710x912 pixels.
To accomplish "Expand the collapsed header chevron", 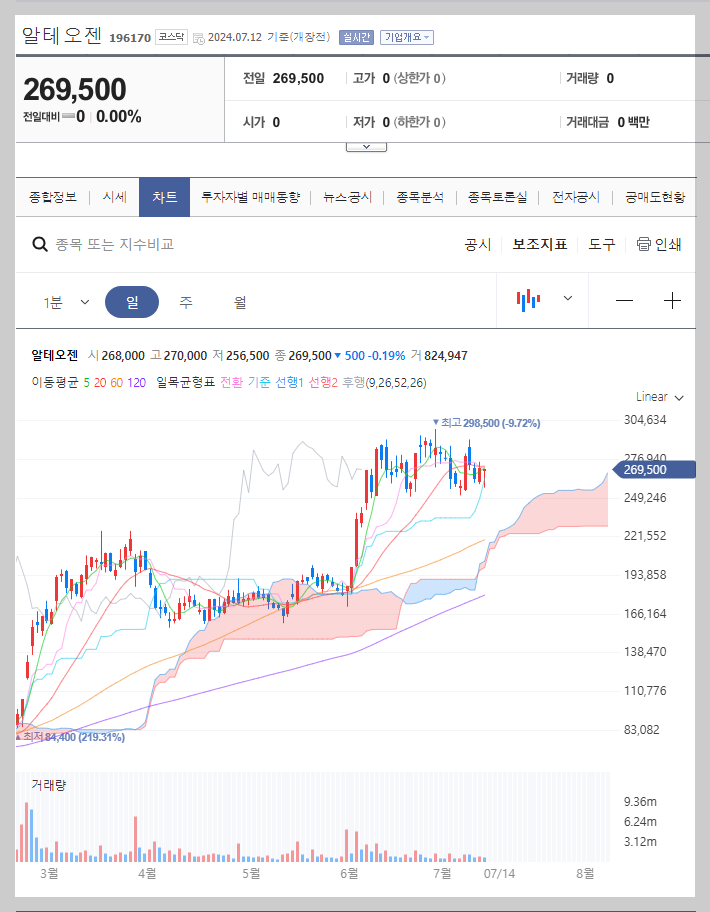I will click(x=366, y=145).
